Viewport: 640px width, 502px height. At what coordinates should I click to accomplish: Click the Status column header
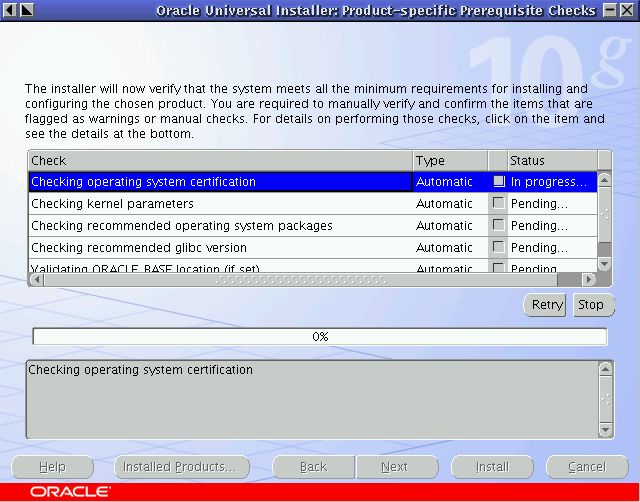pos(553,160)
